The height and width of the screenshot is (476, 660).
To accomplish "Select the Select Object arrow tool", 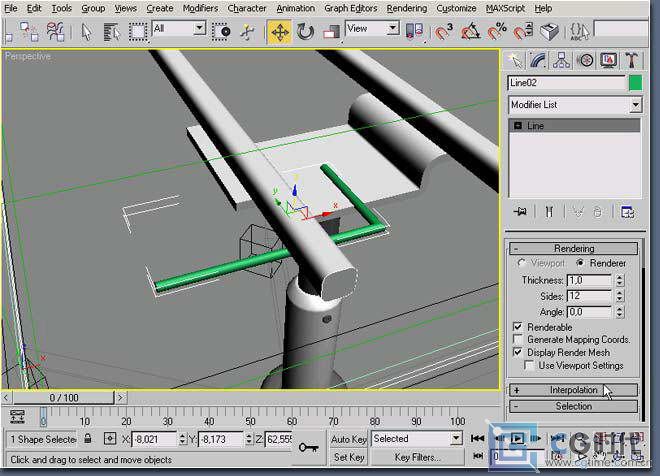I will pyautogui.click(x=86, y=32).
